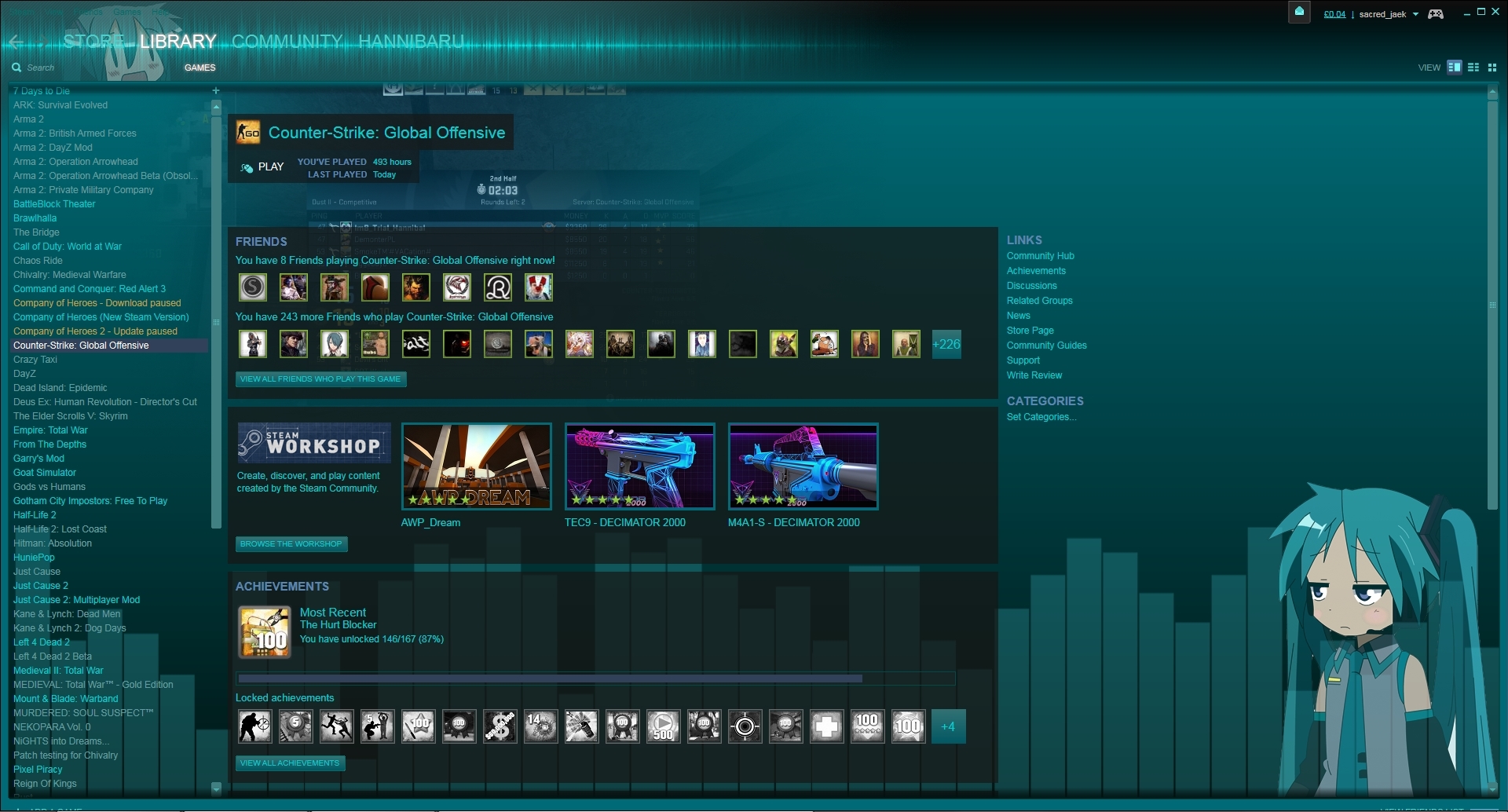Click the medical cross locked achievement
Viewport: 1508px width, 812px height.
(826, 726)
